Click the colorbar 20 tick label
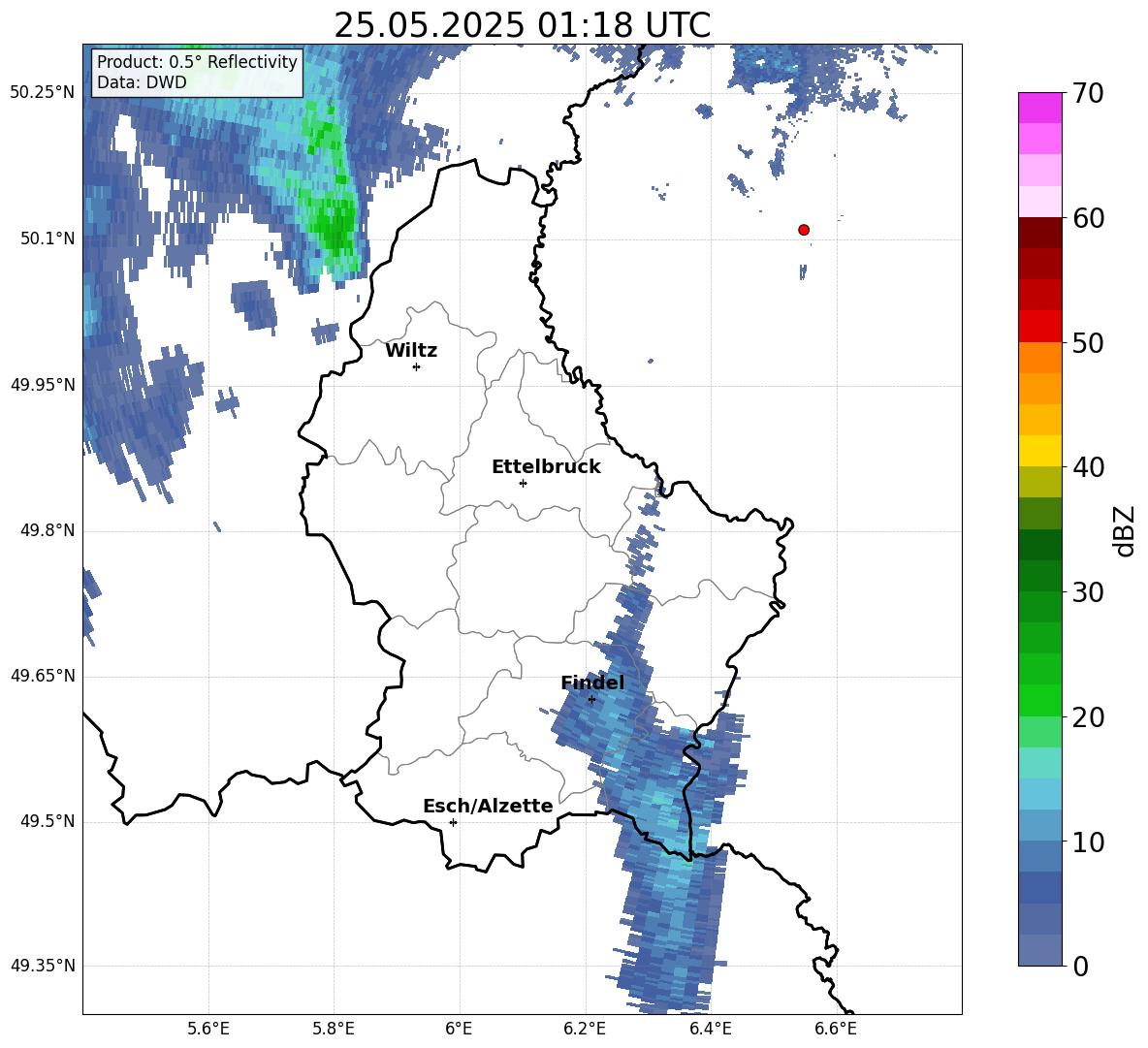The image size is (1148, 1048). coord(1088,717)
